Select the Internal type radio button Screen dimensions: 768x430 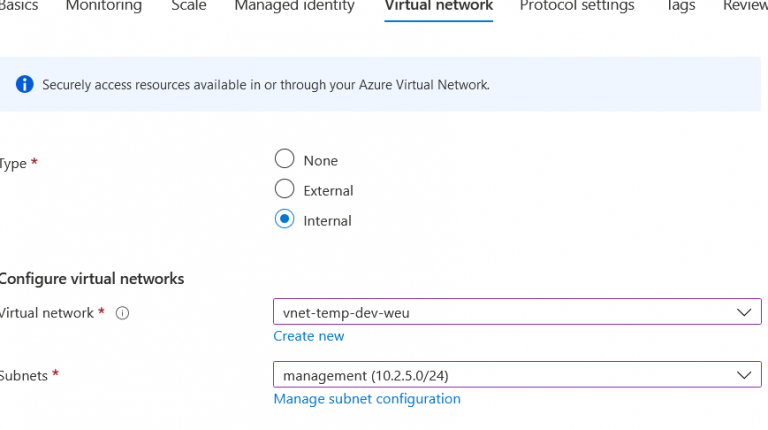pos(284,220)
